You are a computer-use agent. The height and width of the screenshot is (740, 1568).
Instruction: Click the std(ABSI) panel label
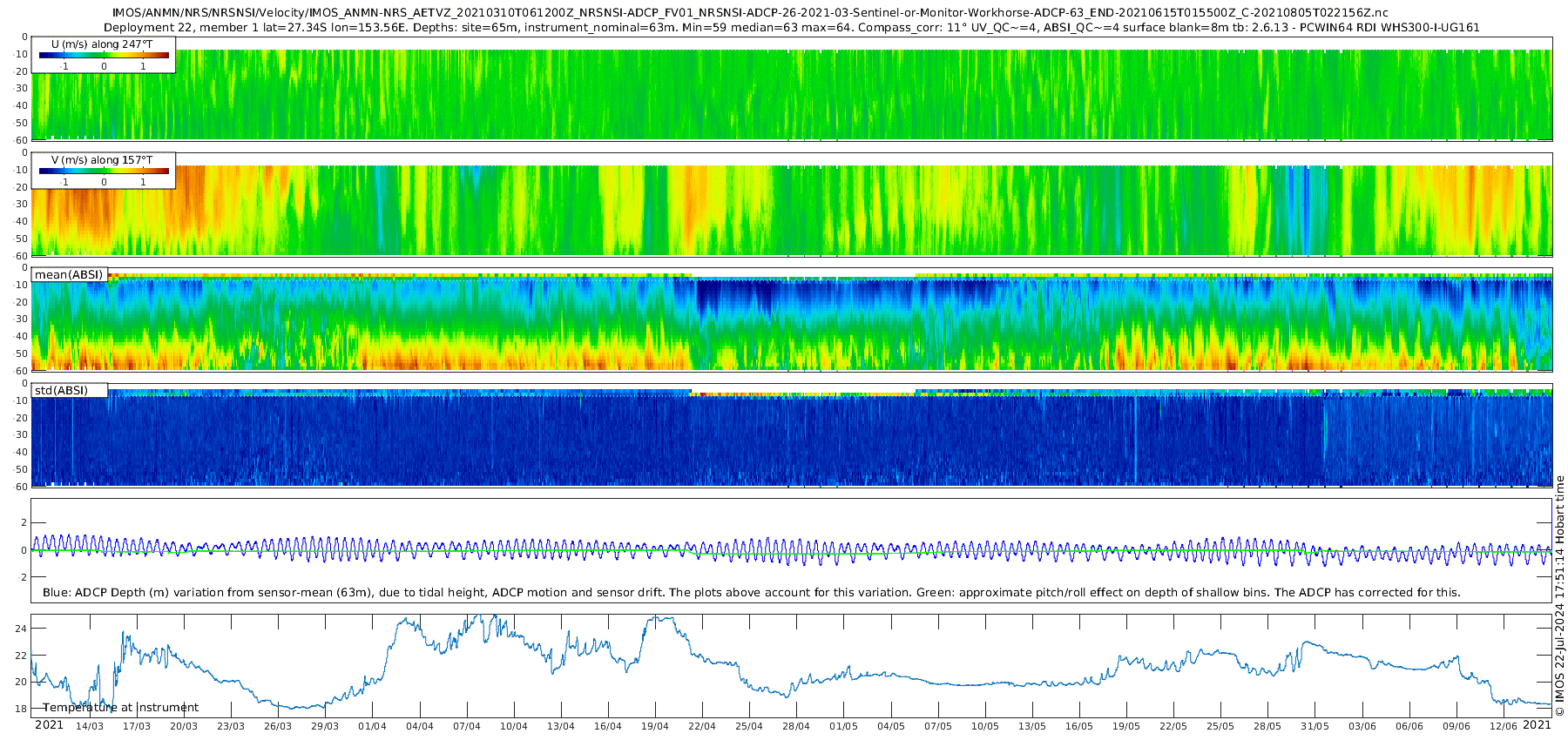pyautogui.click(x=61, y=390)
